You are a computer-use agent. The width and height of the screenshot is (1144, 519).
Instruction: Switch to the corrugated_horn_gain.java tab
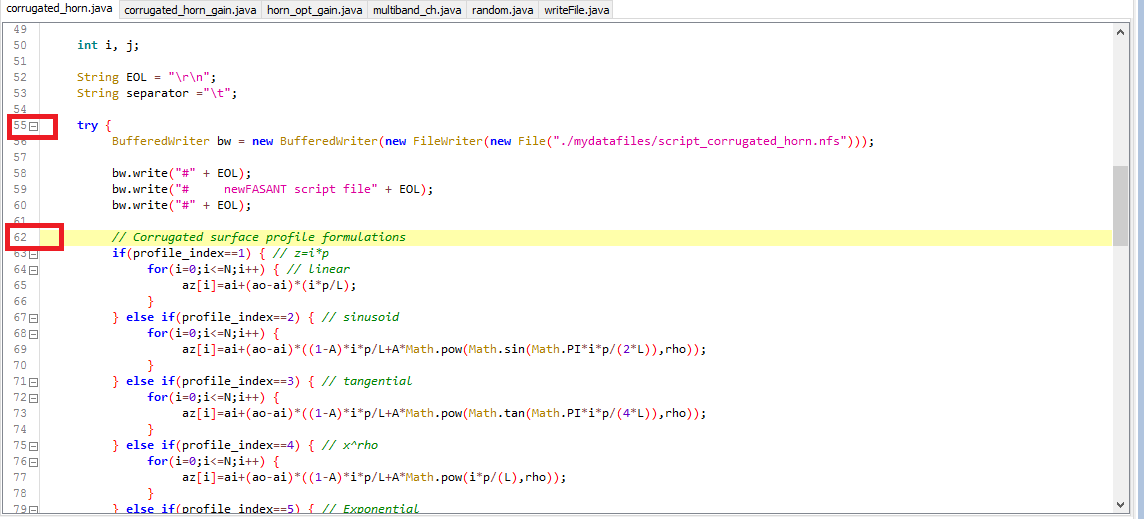tap(190, 10)
